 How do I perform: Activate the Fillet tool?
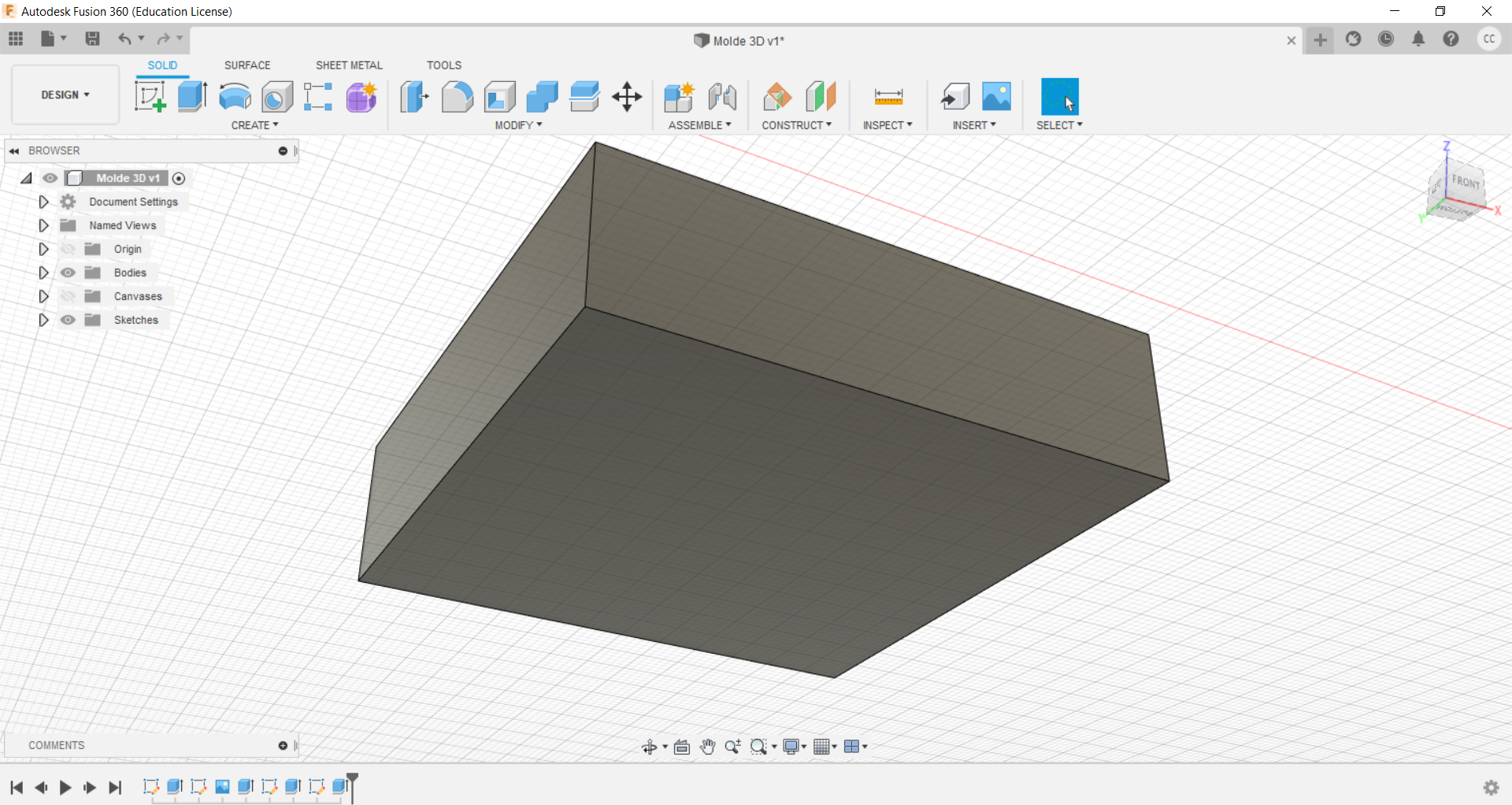click(x=458, y=96)
